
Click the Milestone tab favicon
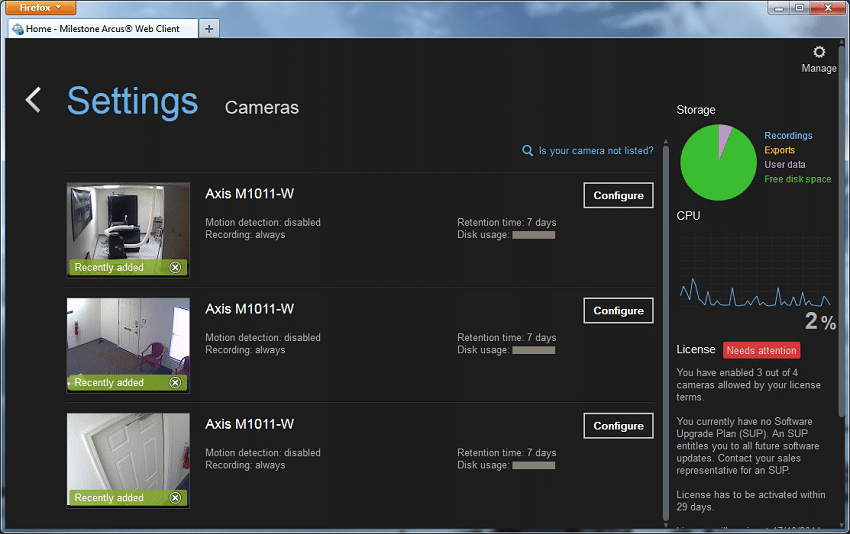18,29
